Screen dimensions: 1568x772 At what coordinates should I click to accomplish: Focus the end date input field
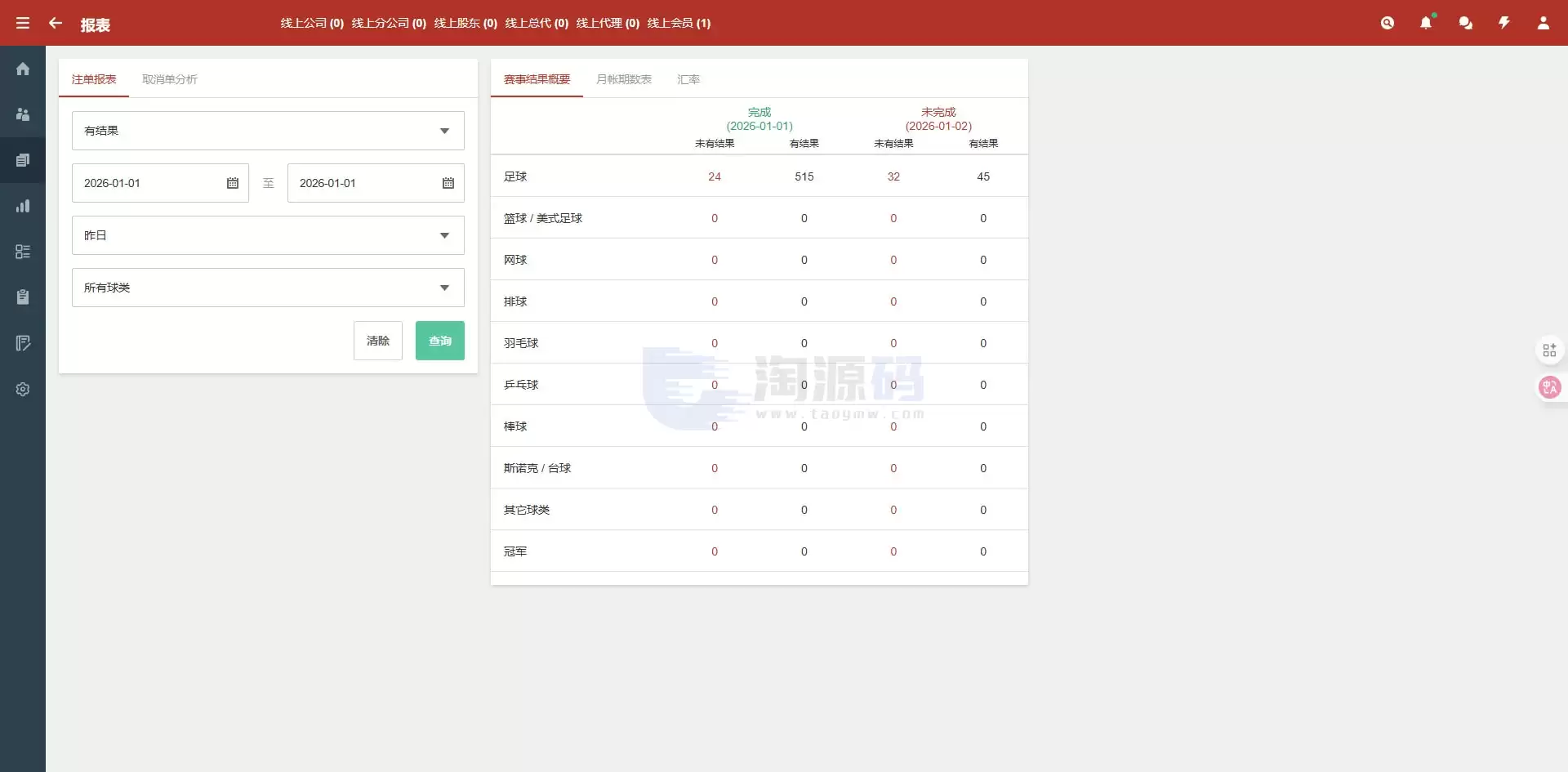[x=376, y=183]
